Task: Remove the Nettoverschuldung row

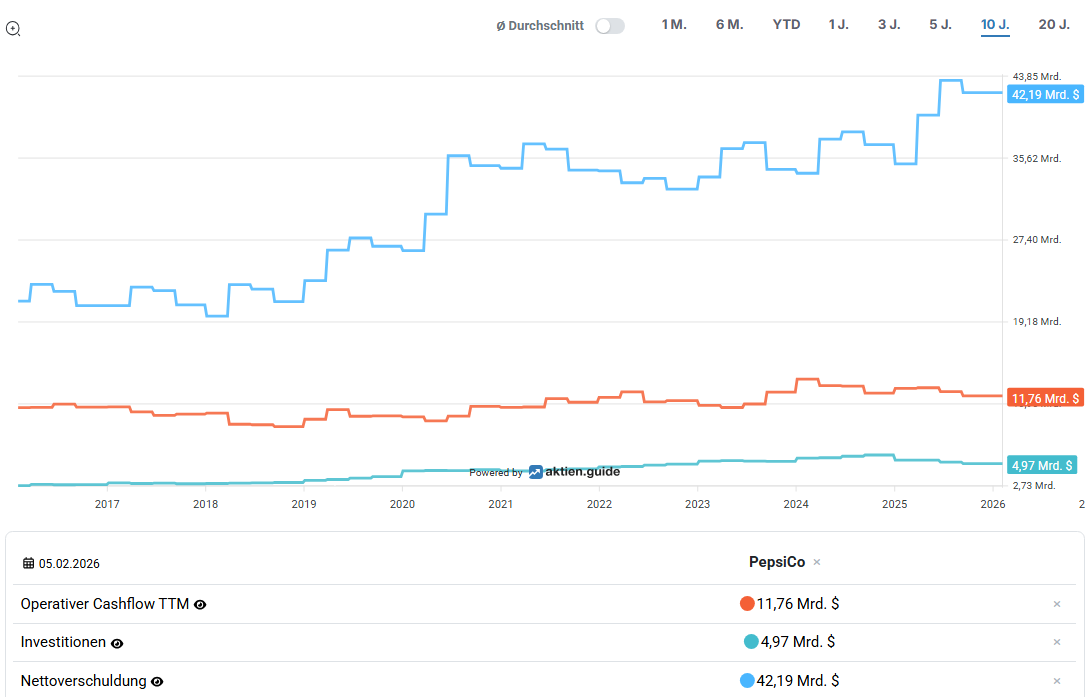Action: pos(1057,681)
